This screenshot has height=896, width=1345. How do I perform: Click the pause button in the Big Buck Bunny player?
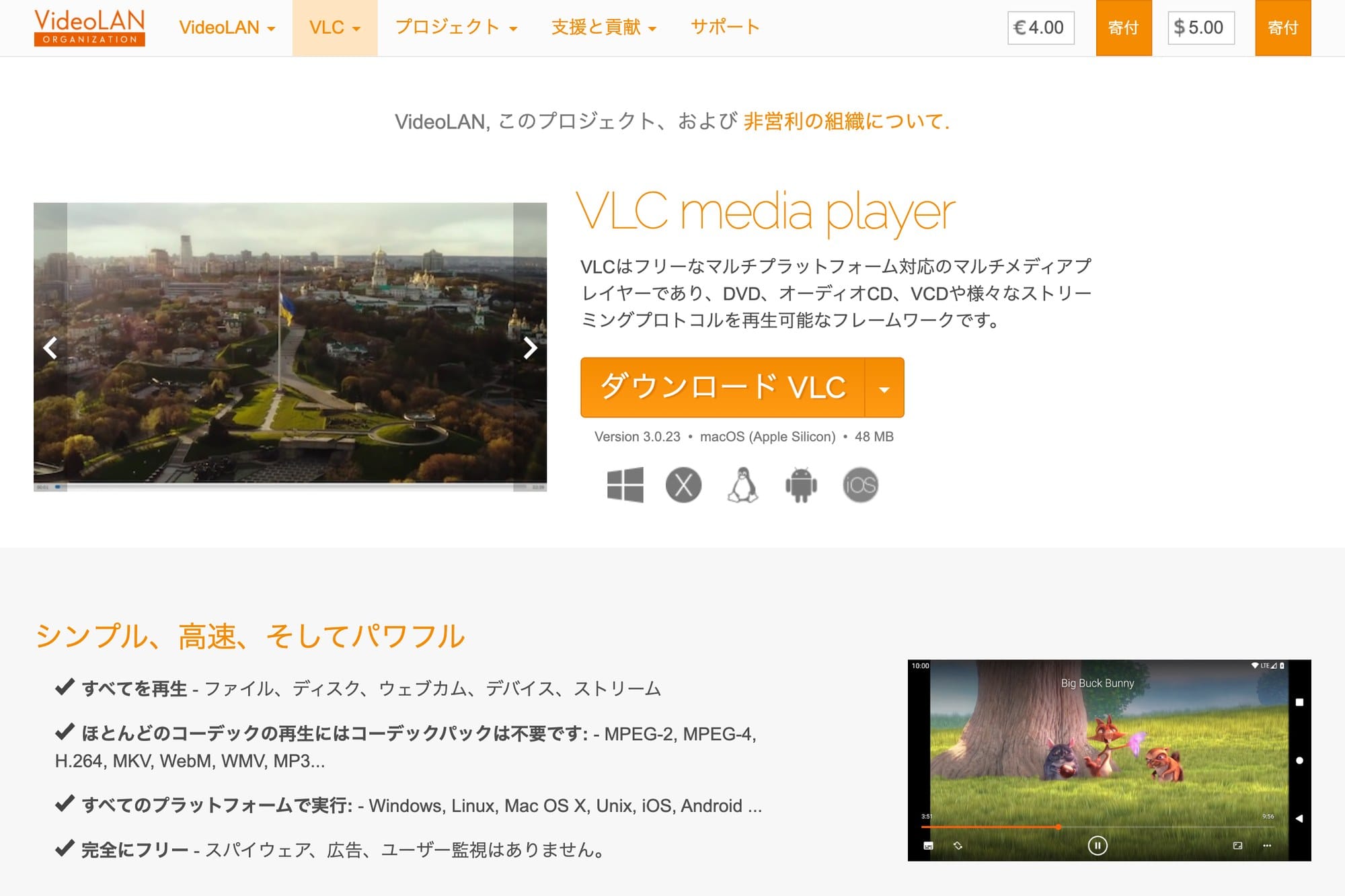pyautogui.click(x=1097, y=846)
